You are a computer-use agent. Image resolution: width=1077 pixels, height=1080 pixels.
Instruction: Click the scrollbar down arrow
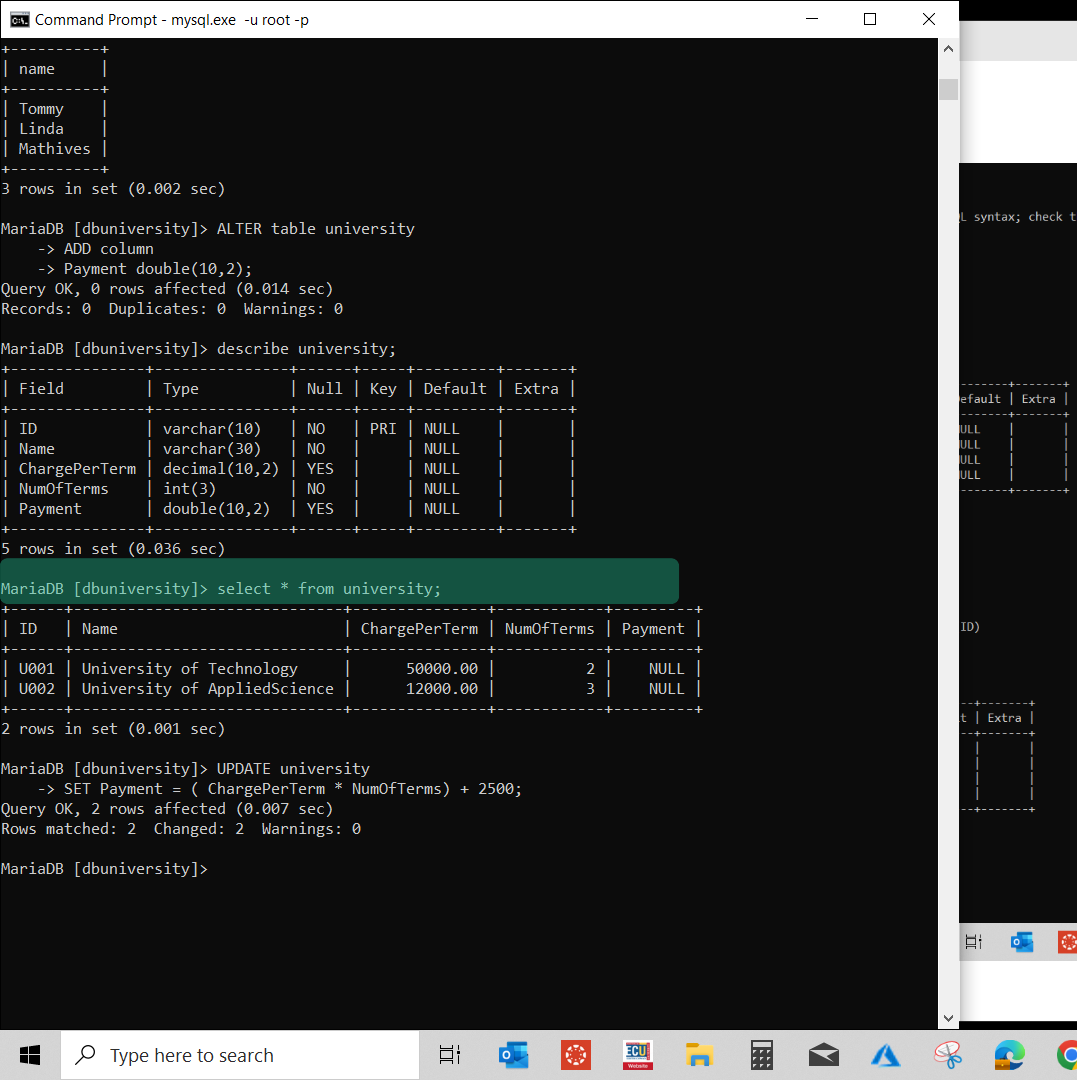[x=947, y=1017]
